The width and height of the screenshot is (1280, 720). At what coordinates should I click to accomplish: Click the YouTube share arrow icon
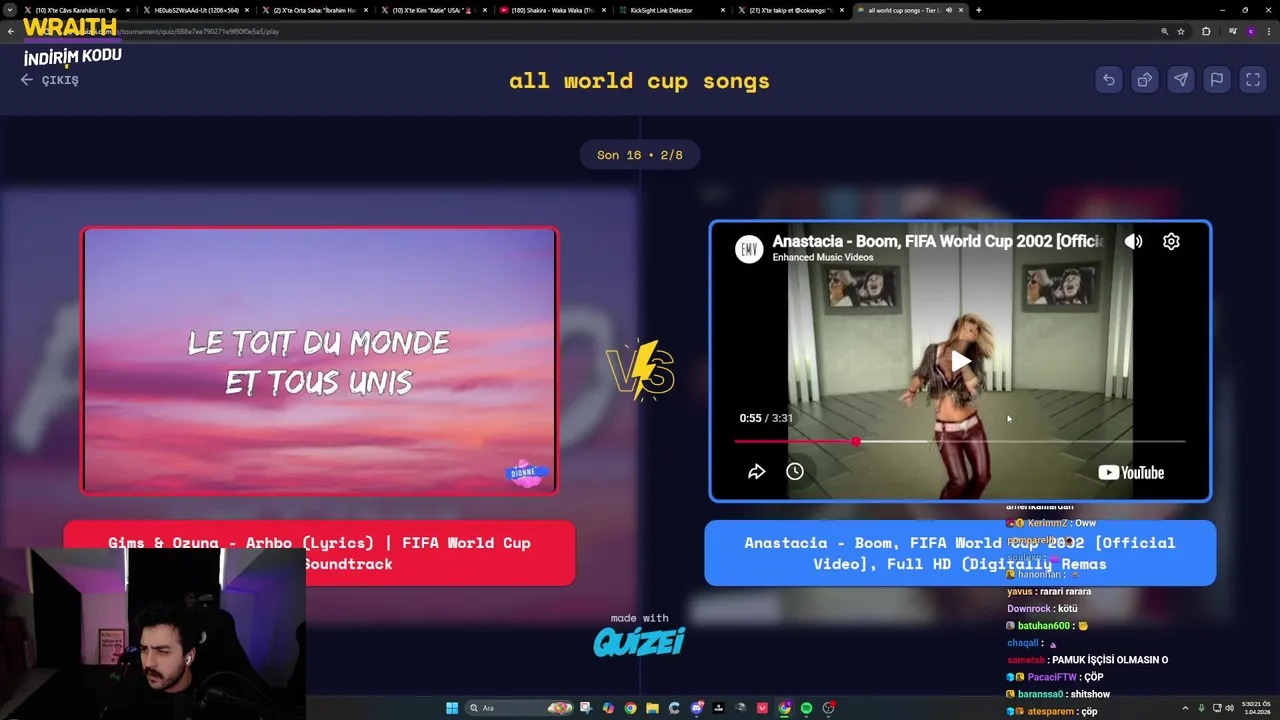coord(757,472)
